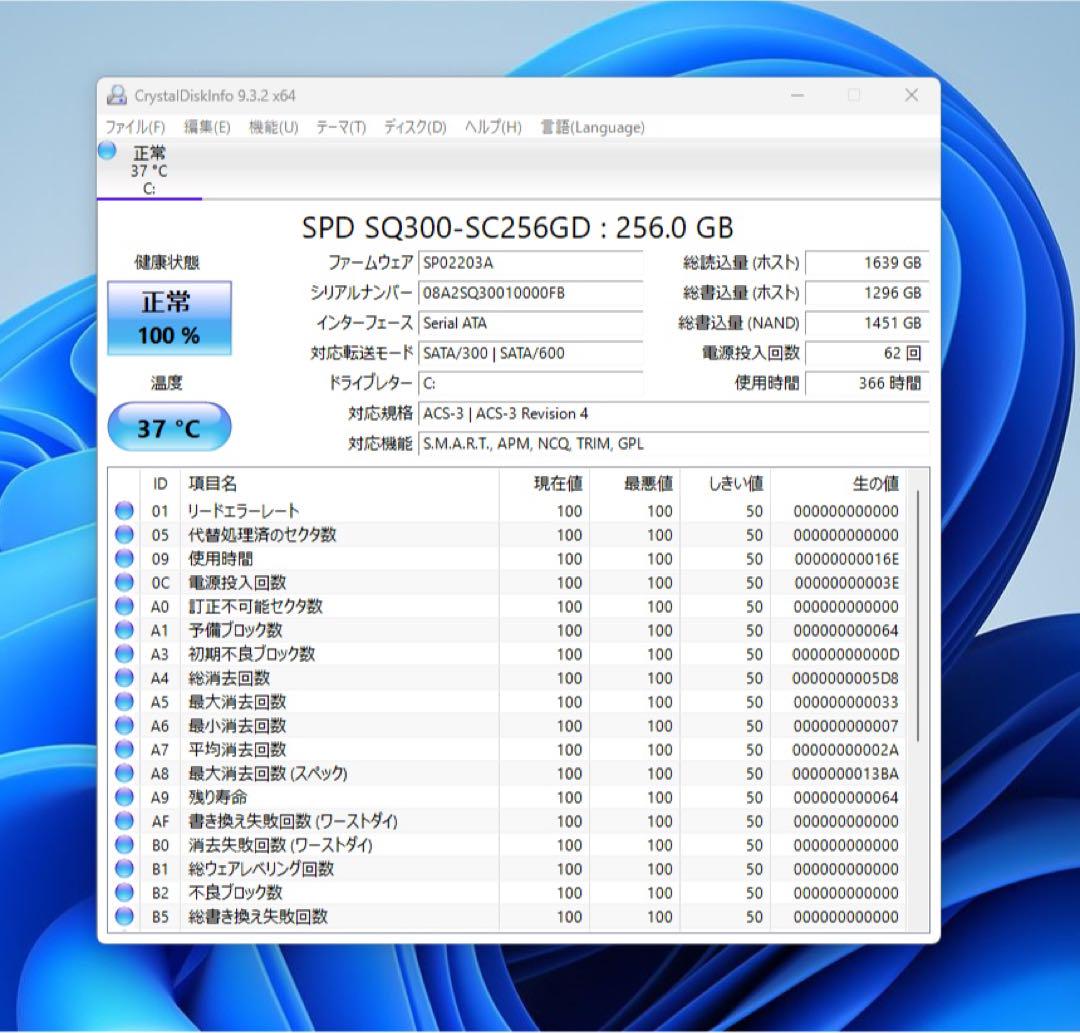
Task: Click status orb for B0 消去失敗回数
Action: [x=125, y=845]
